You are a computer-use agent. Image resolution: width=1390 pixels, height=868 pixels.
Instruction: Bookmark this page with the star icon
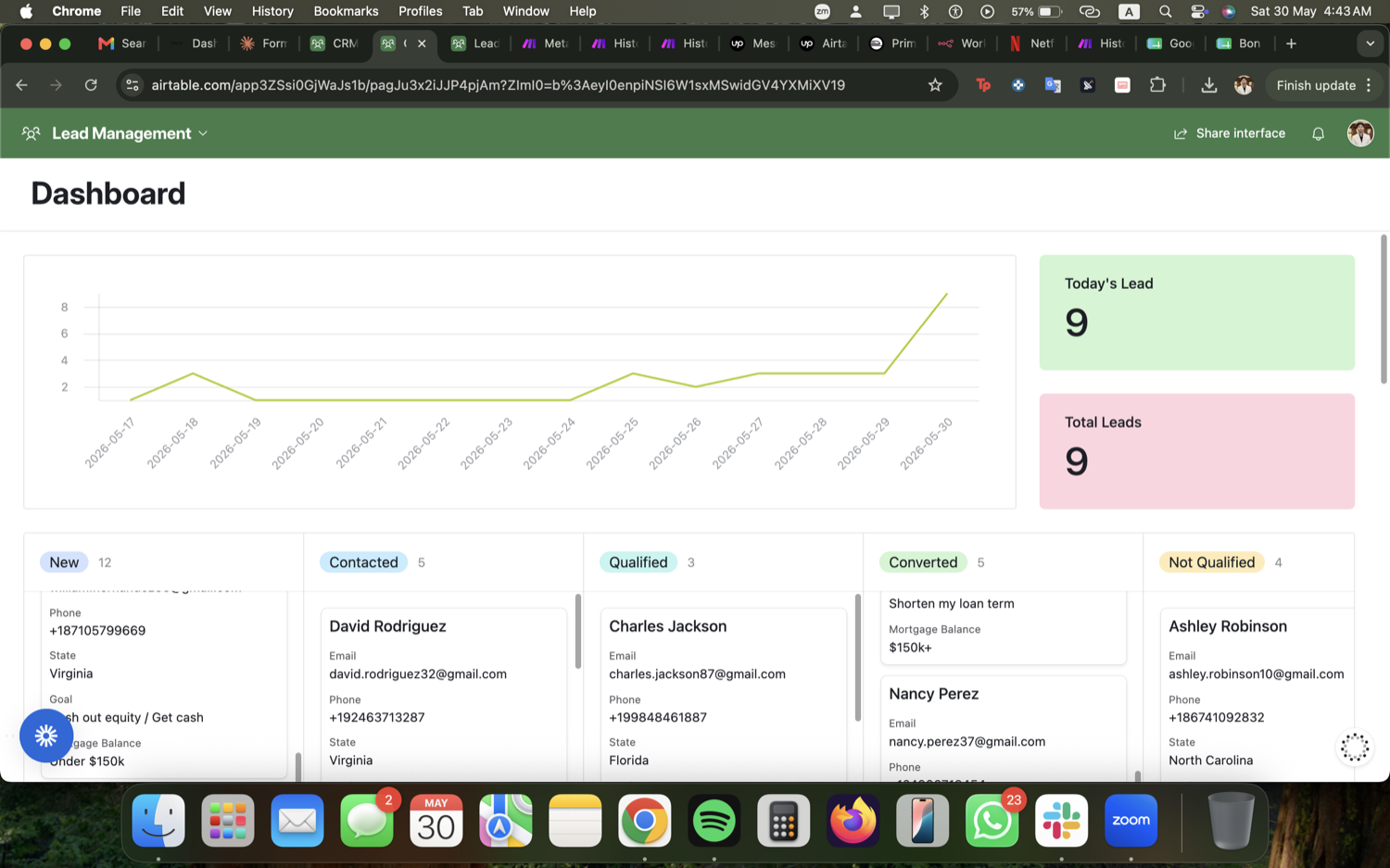click(935, 85)
